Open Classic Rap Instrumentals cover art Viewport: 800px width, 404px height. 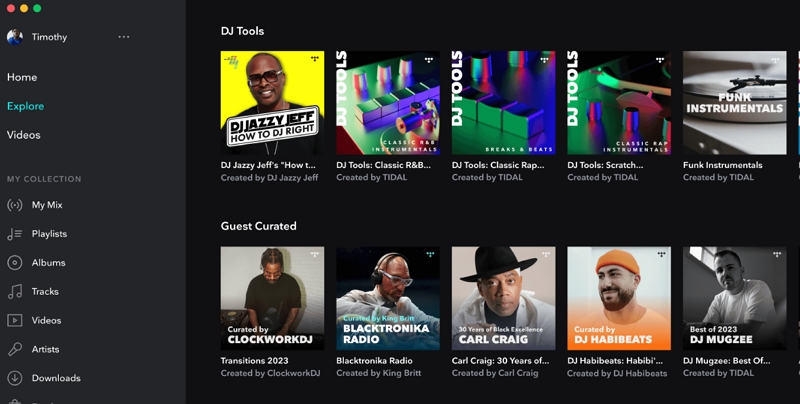pos(619,103)
